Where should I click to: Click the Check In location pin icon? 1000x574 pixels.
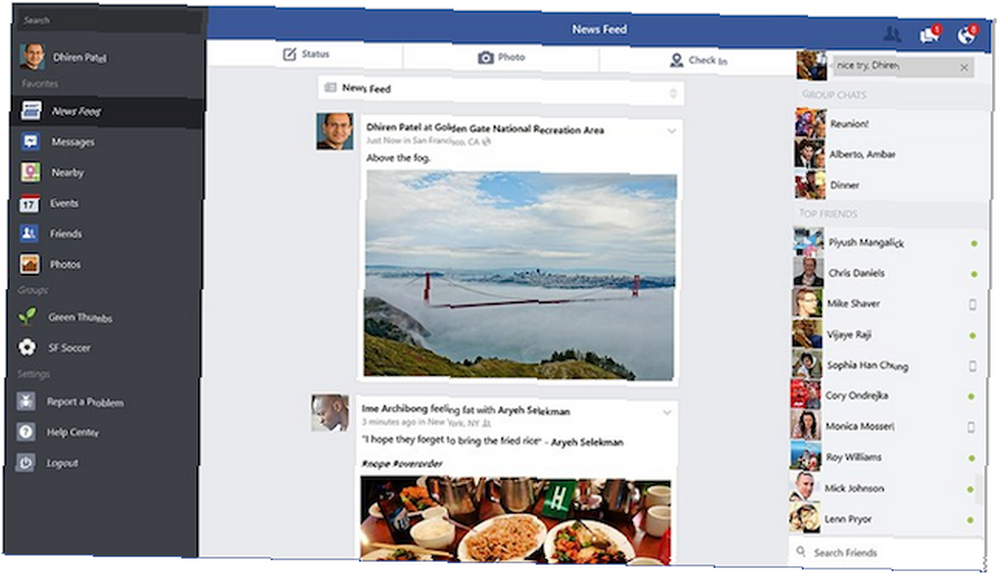click(676, 61)
